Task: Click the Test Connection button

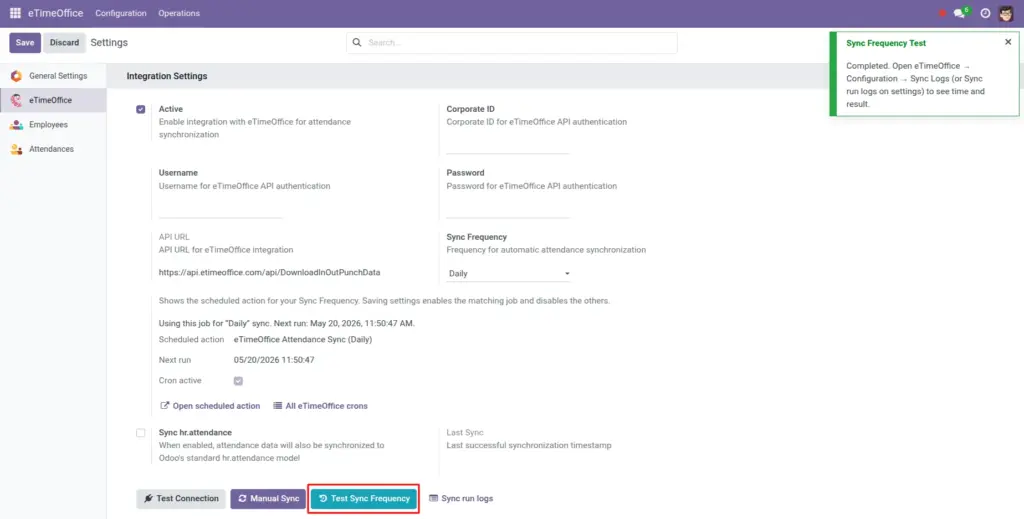Action: point(181,499)
